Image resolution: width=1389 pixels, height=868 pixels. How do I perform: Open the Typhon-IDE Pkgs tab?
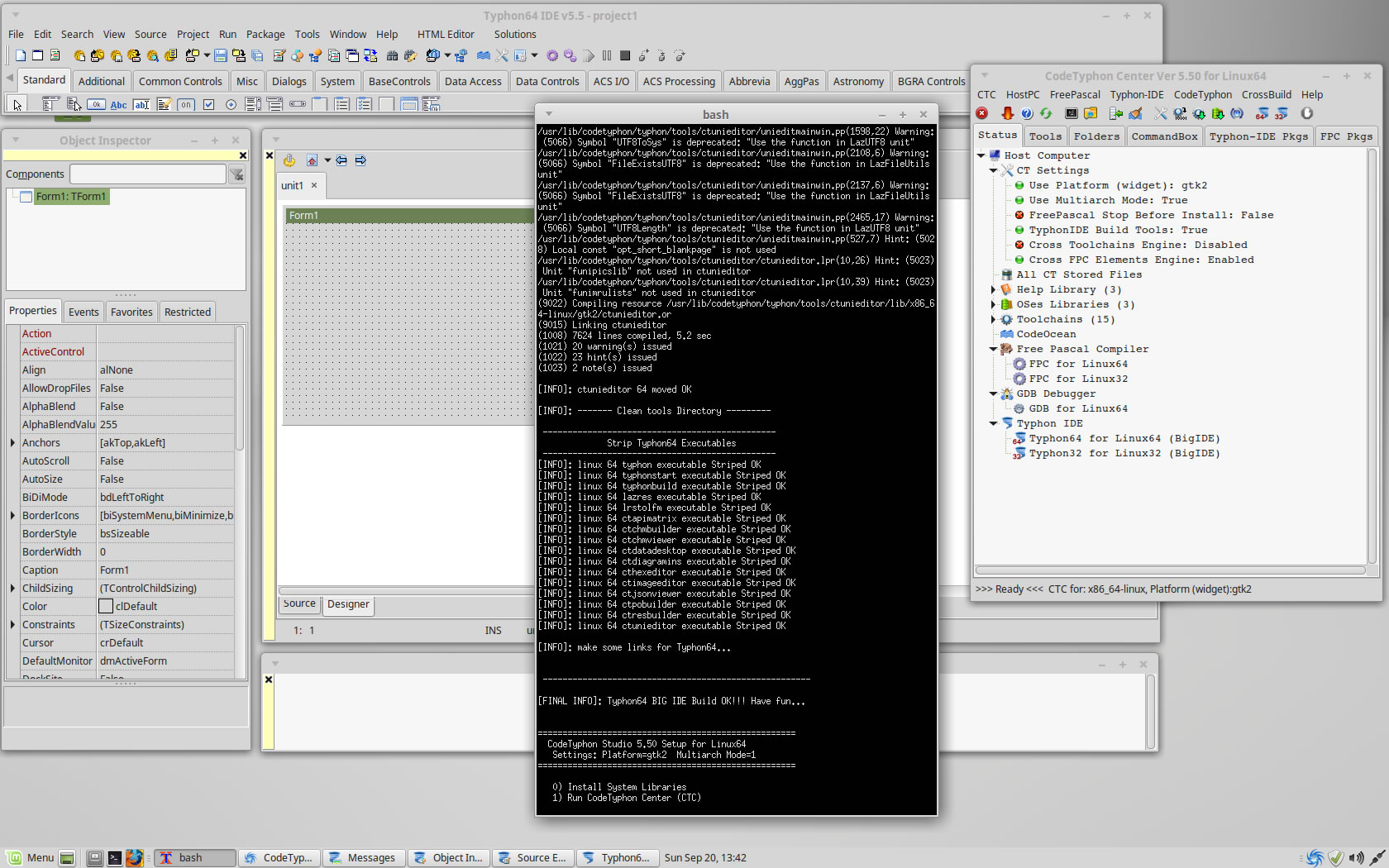pos(1258,136)
